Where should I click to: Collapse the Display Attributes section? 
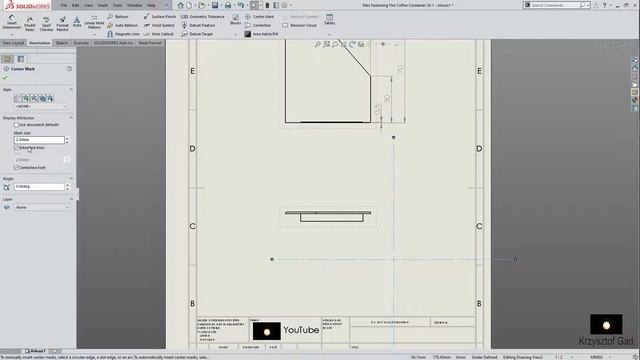71,118
